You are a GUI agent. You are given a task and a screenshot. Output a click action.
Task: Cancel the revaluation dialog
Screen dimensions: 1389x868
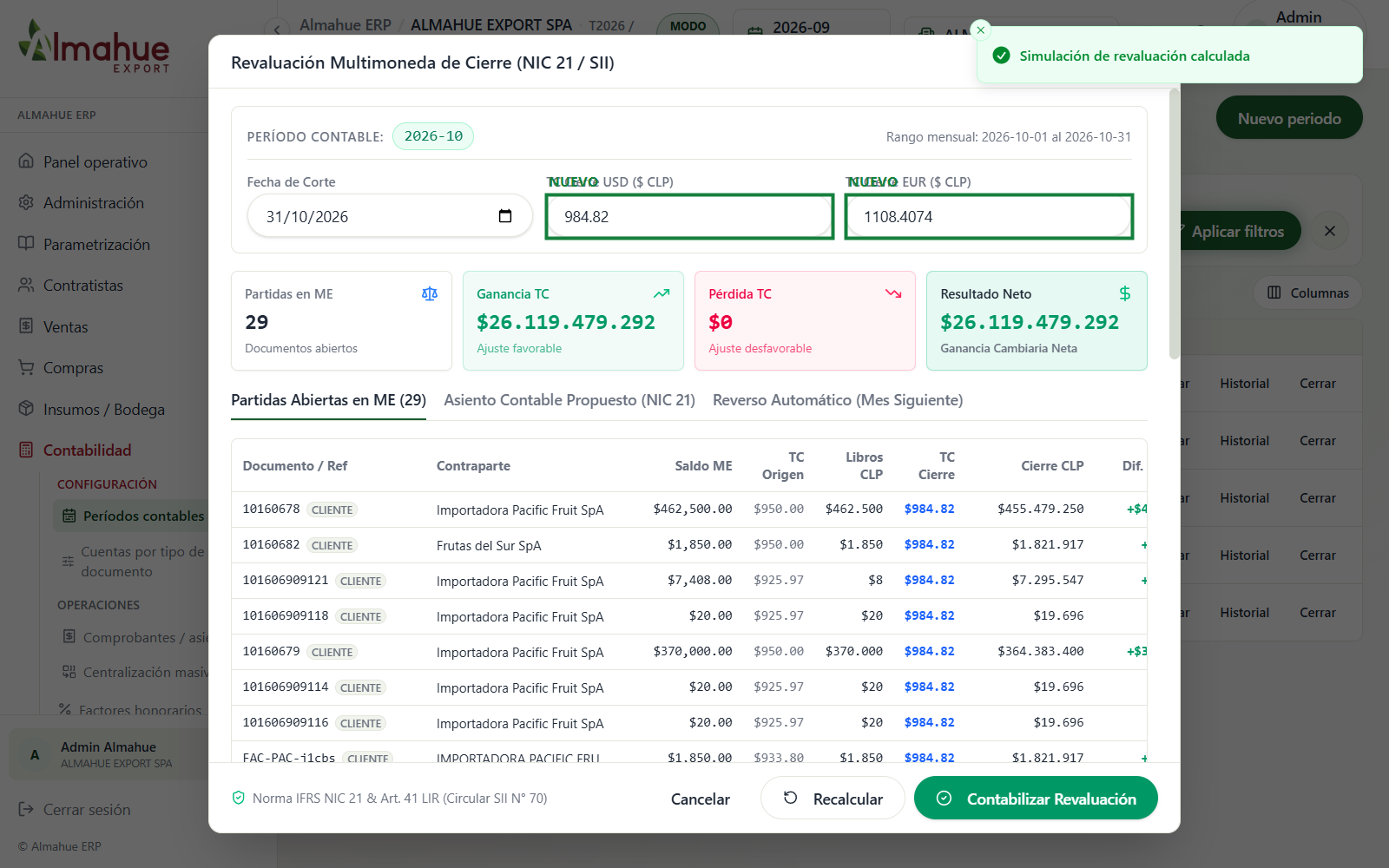click(x=701, y=799)
